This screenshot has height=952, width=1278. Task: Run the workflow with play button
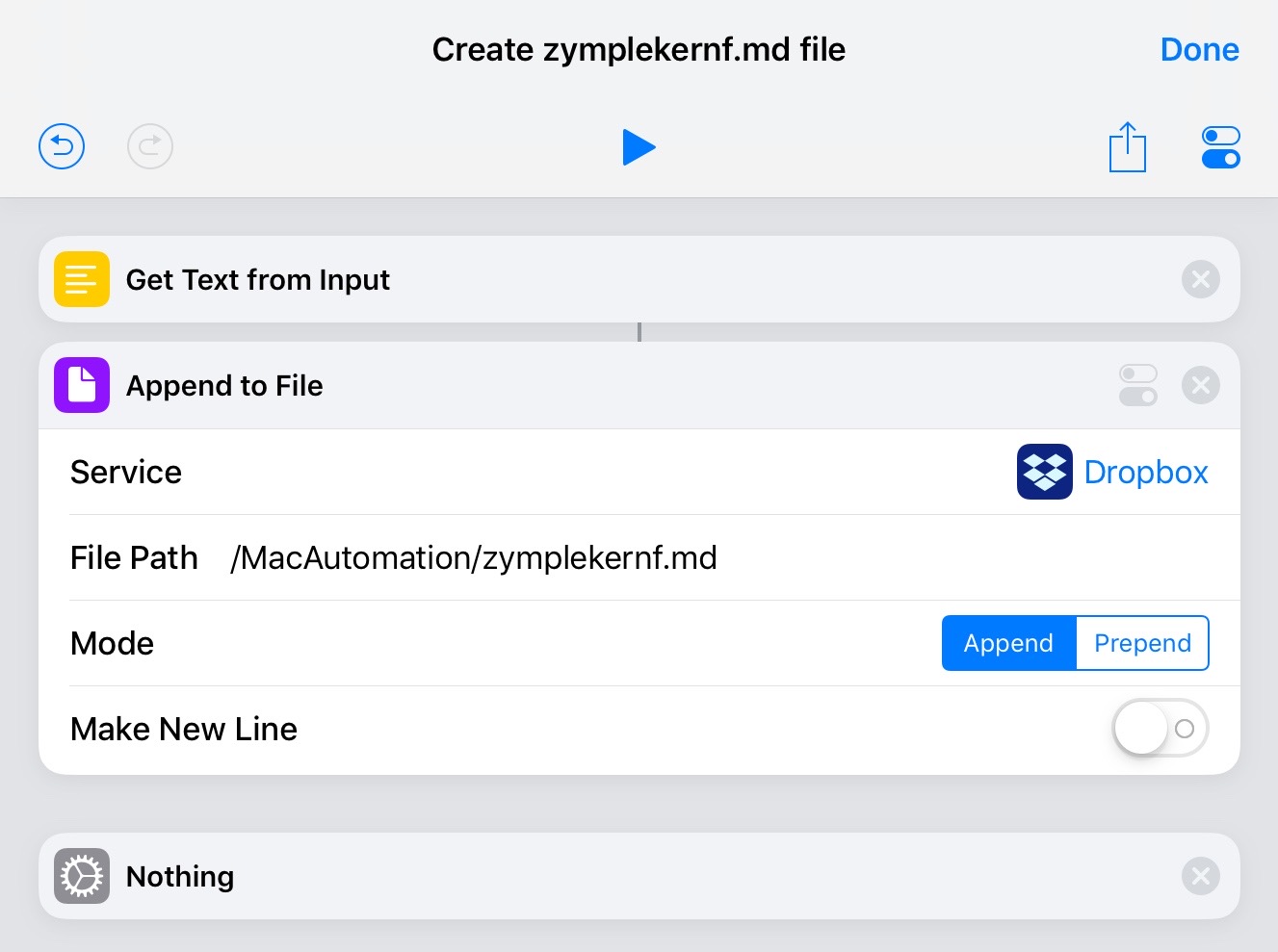click(x=639, y=146)
